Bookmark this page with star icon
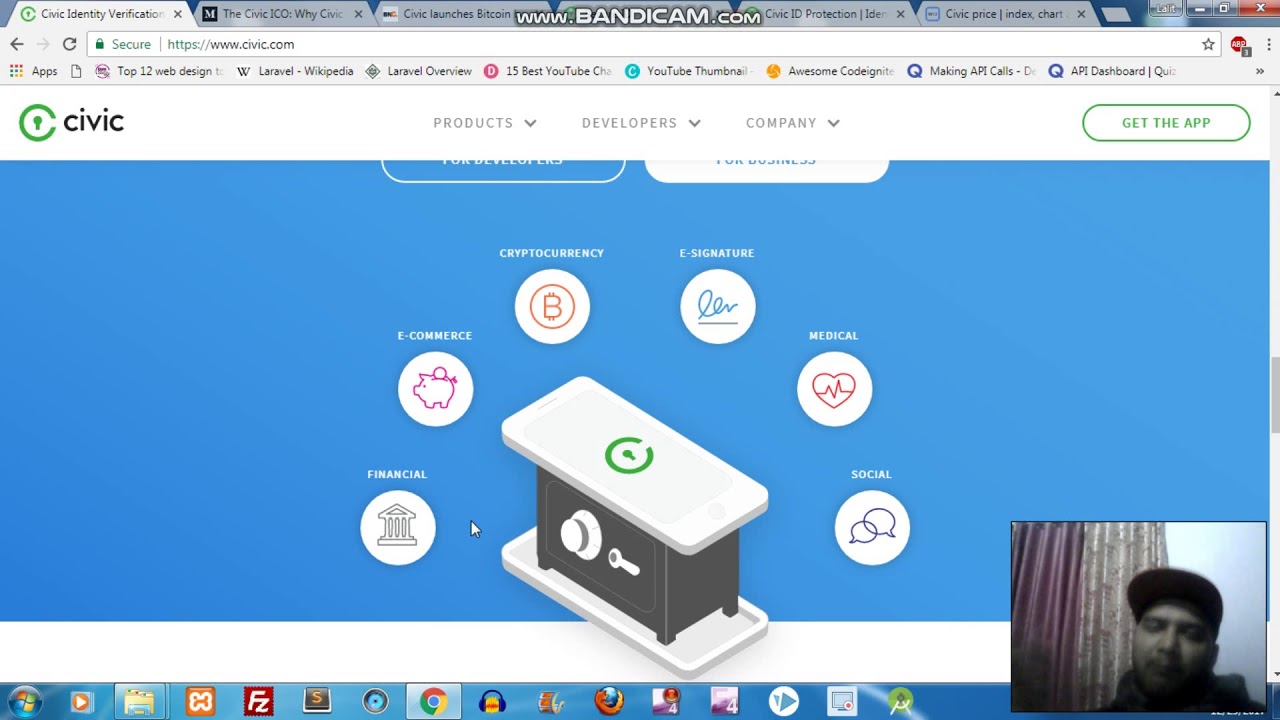This screenshot has height=720, width=1280. pos(1208,44)
